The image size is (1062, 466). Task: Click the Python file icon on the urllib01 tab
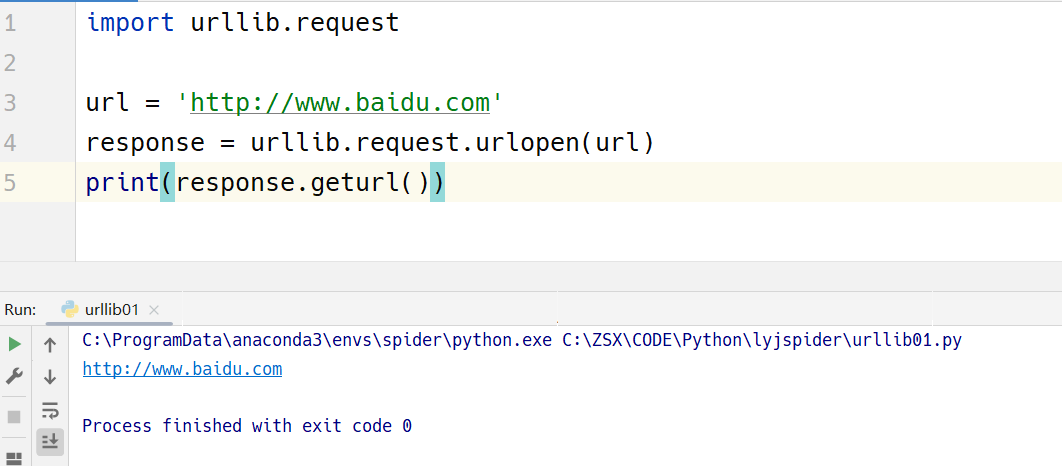point(70,309)
